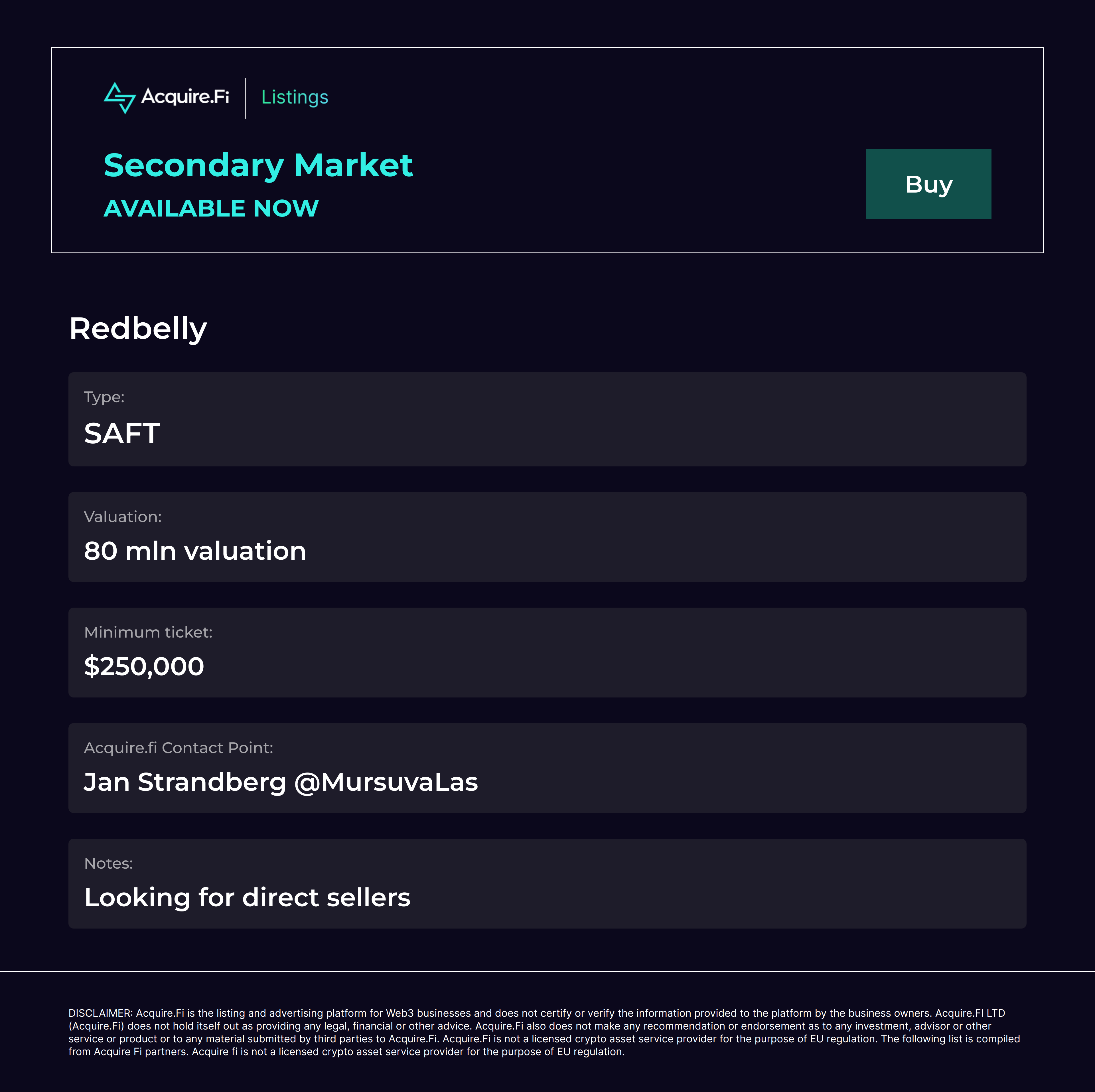Click the vertical divider beside Listings
1095x1092 pixels.
246,98
